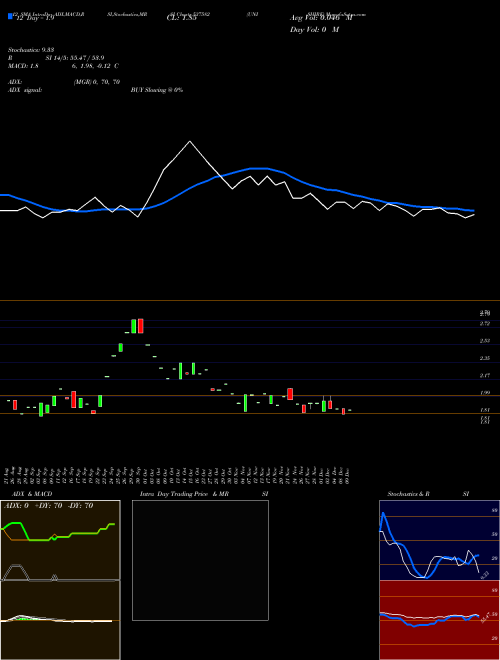Click the 2.35 price axis label

484,358
